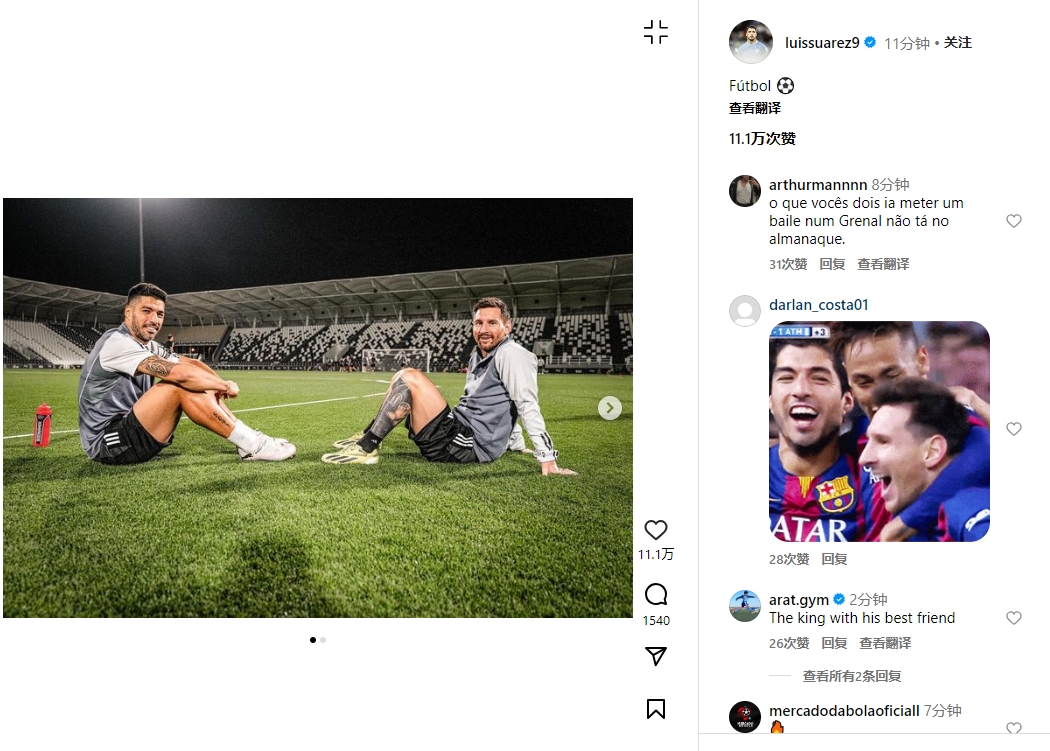Follow luissuarez9 with the 关注 button
Viewport: 1050px width, 751px height.
tap(958, 43)
